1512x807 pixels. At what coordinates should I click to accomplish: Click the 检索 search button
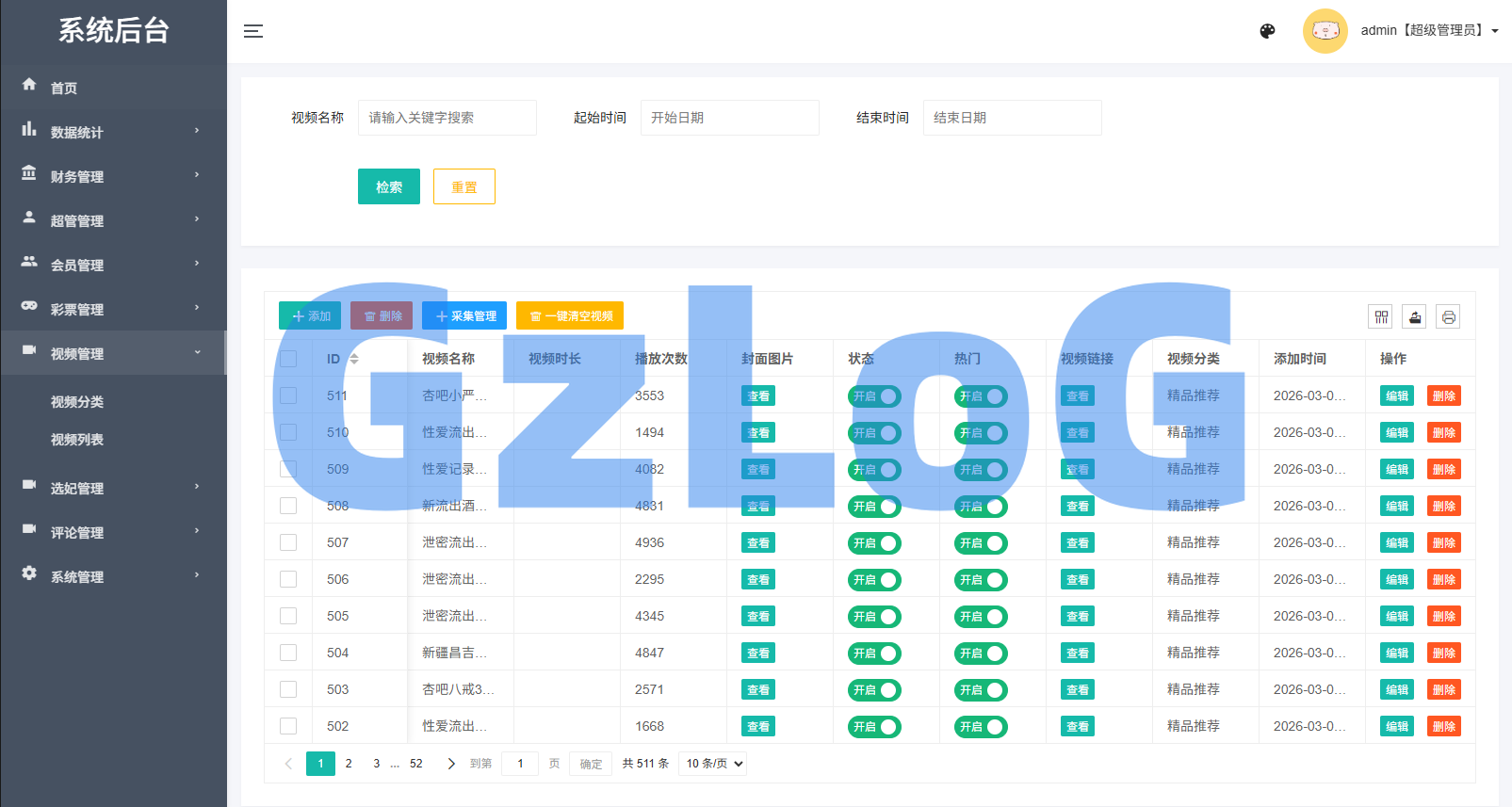pyautogui.click(x=388, y=186)
